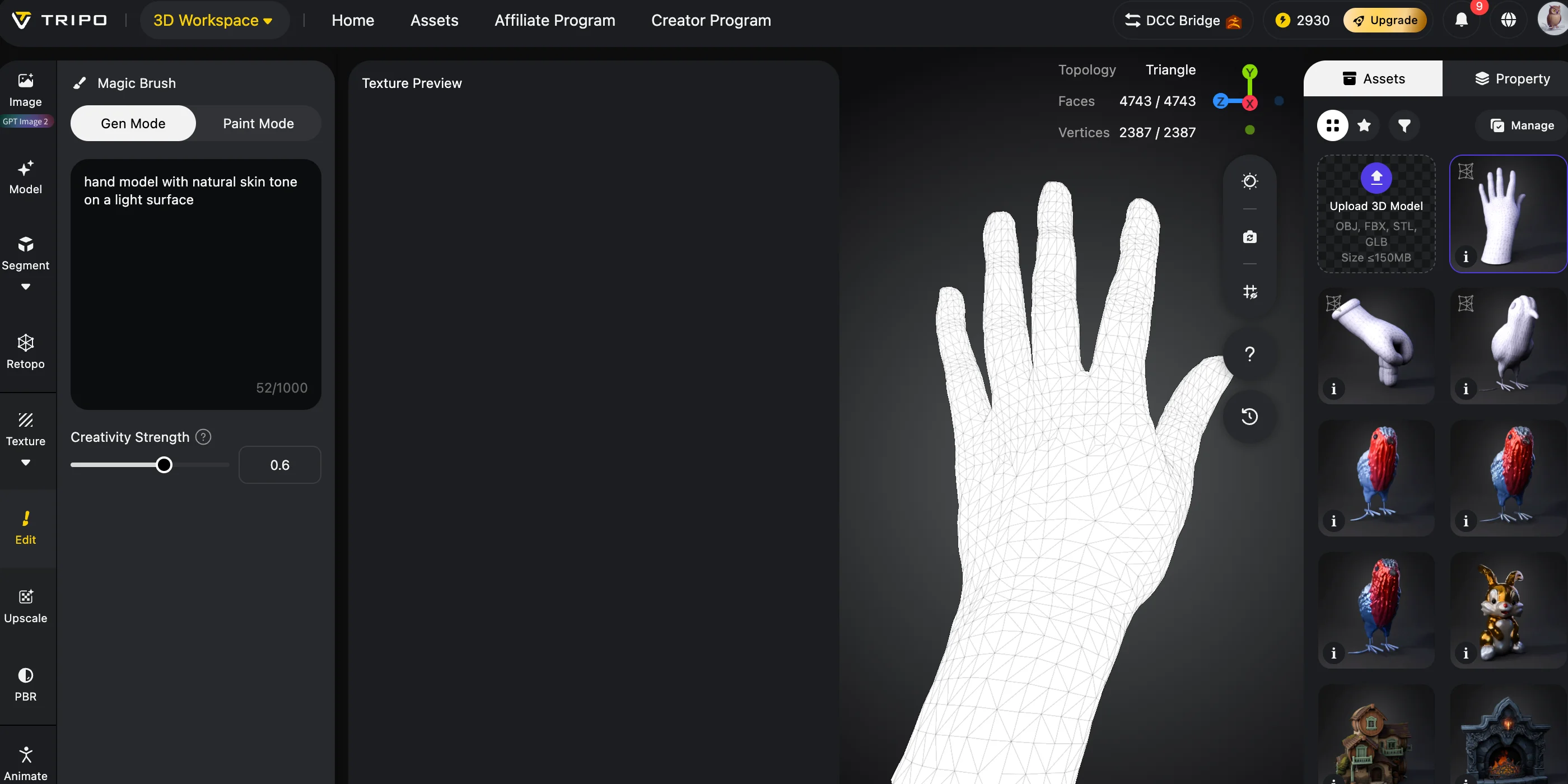
Task: Open the history clock icon
Action: tap(1249, 416)
